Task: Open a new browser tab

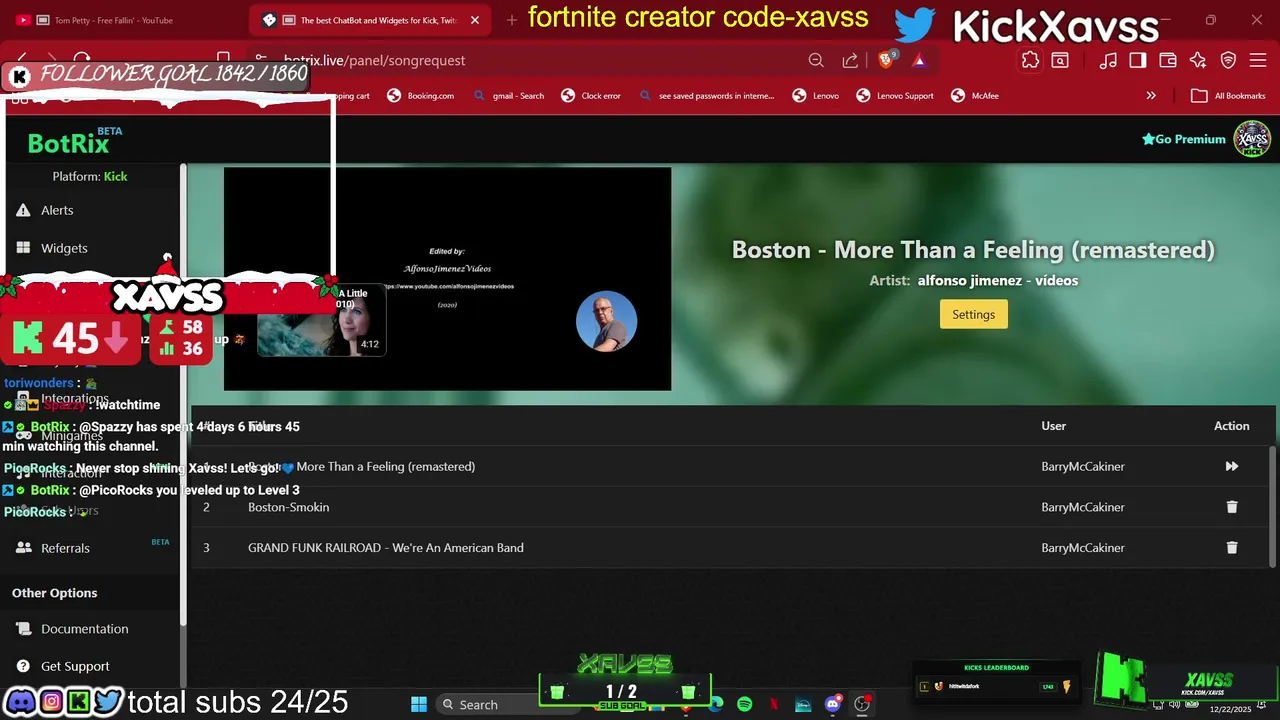Action: click(512, 20)
